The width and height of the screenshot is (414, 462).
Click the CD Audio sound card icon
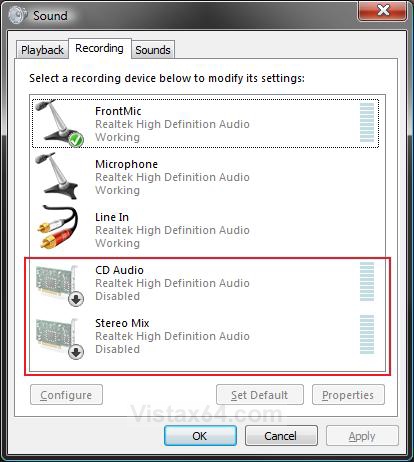pos(59,285)
